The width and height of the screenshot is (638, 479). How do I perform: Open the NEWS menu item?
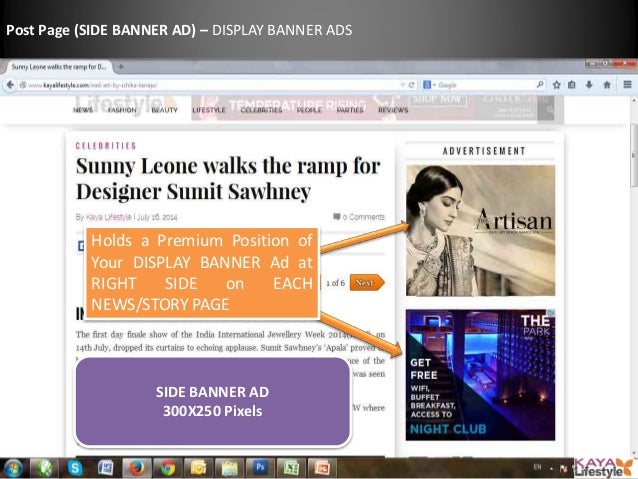pyautogui.click(x=83, y=110)
